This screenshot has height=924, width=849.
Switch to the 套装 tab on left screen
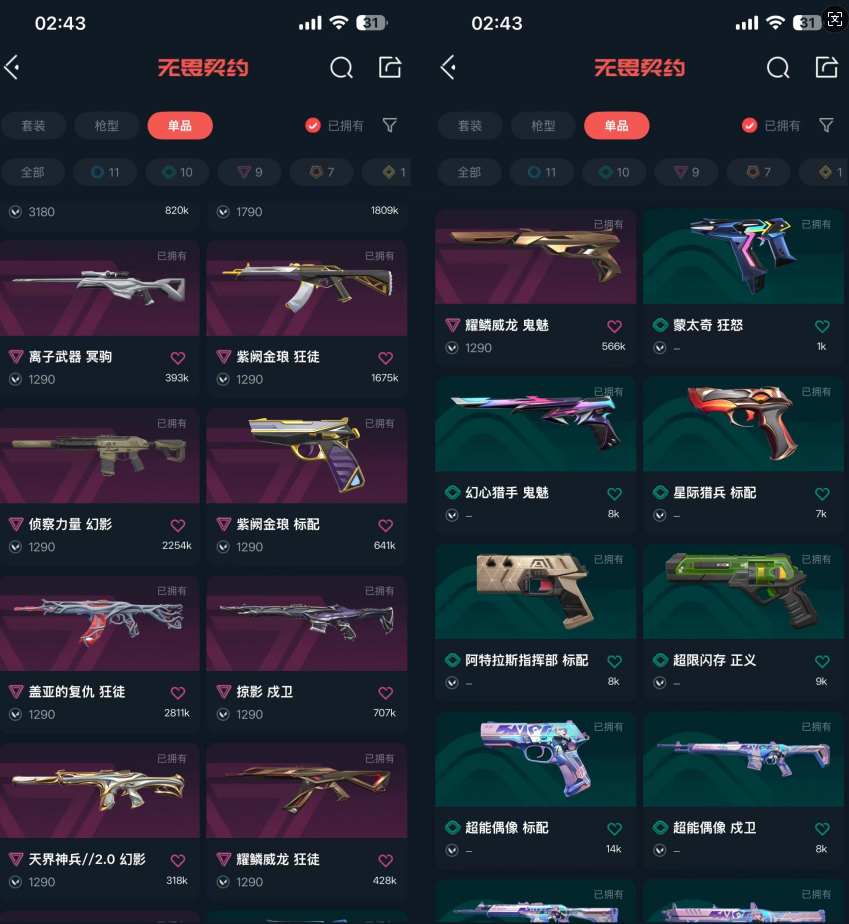coord(34,126)
